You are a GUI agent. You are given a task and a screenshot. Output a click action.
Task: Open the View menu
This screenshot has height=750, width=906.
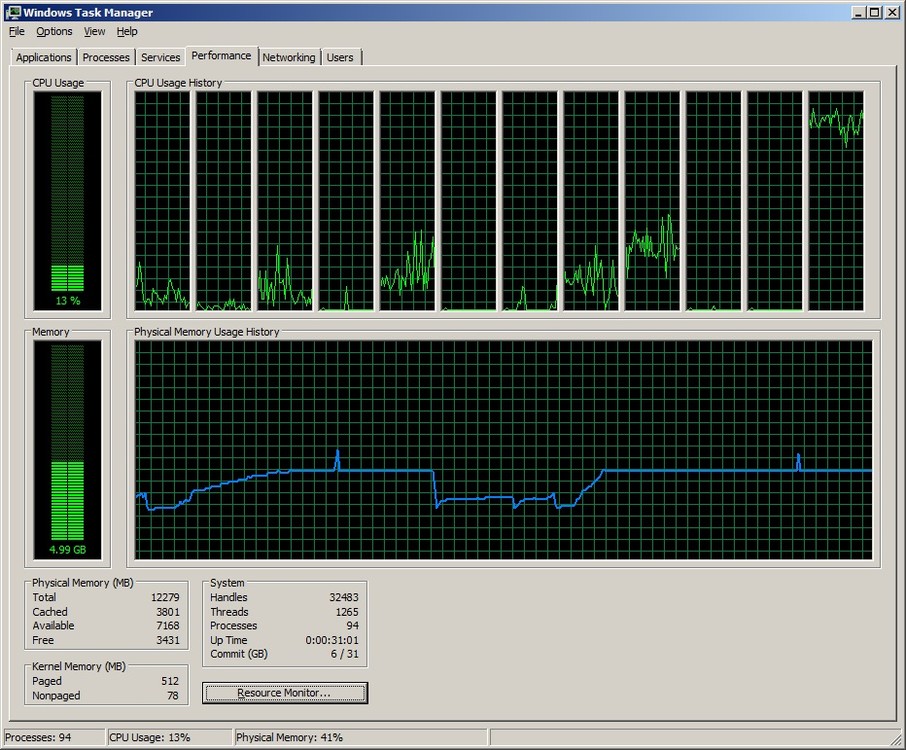[x=94, y=31]
